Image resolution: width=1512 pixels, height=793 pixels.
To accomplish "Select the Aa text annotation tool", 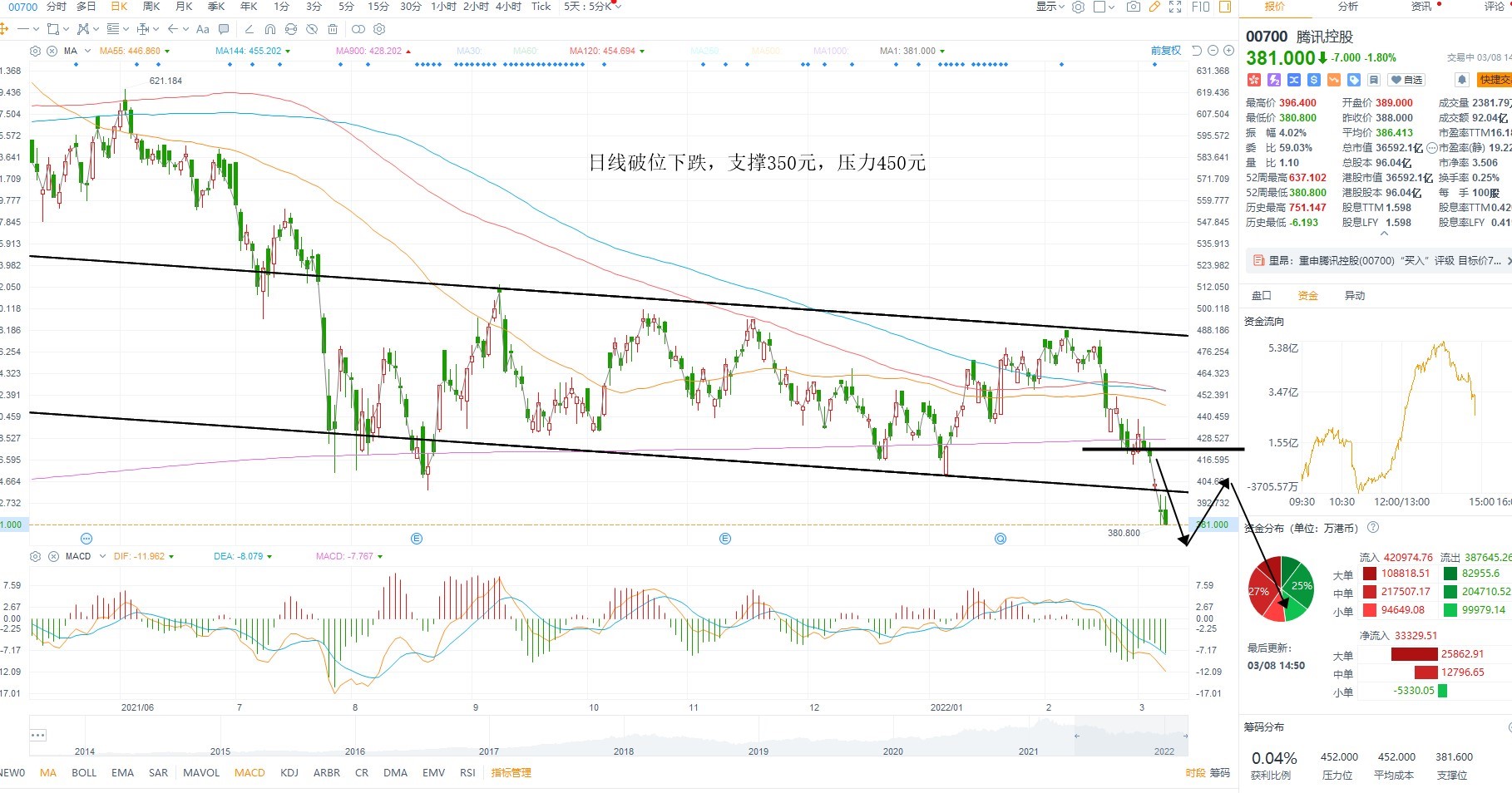I will (x=203, y=29).
